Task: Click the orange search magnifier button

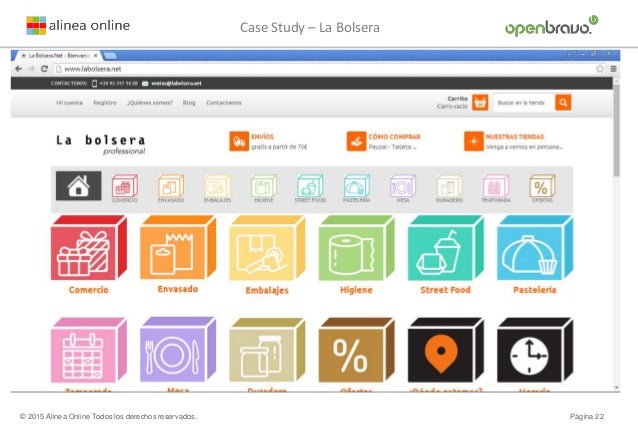Action: [x=563, y=103]
